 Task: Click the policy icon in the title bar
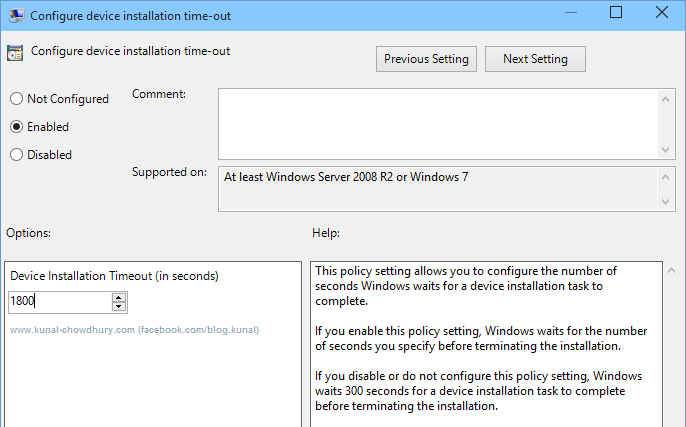click(15, 14)
